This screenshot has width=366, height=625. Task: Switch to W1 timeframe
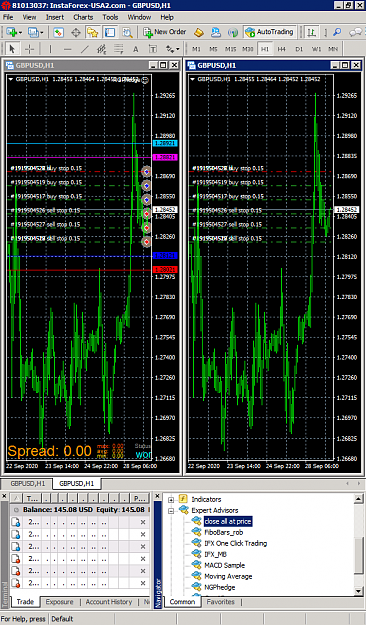click(x=316, y=49)
